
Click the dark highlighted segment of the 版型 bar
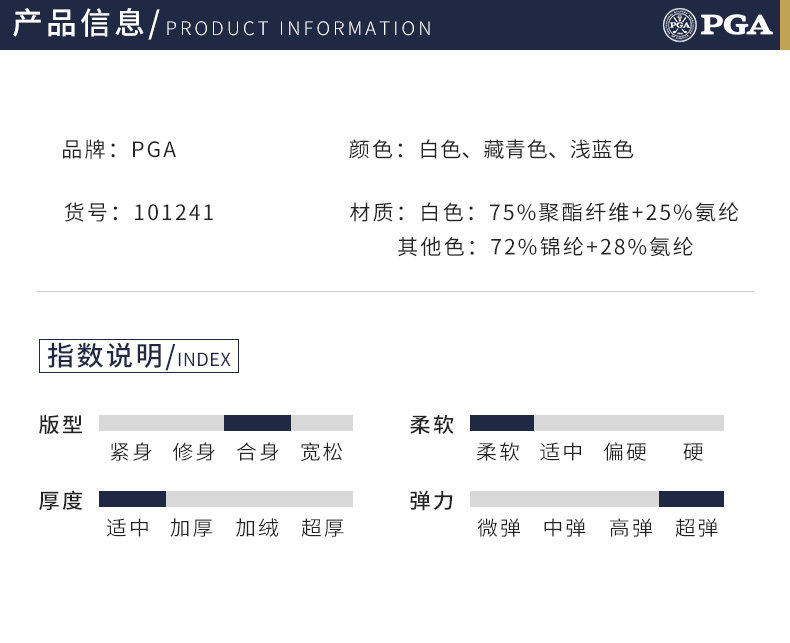point(257,423)
